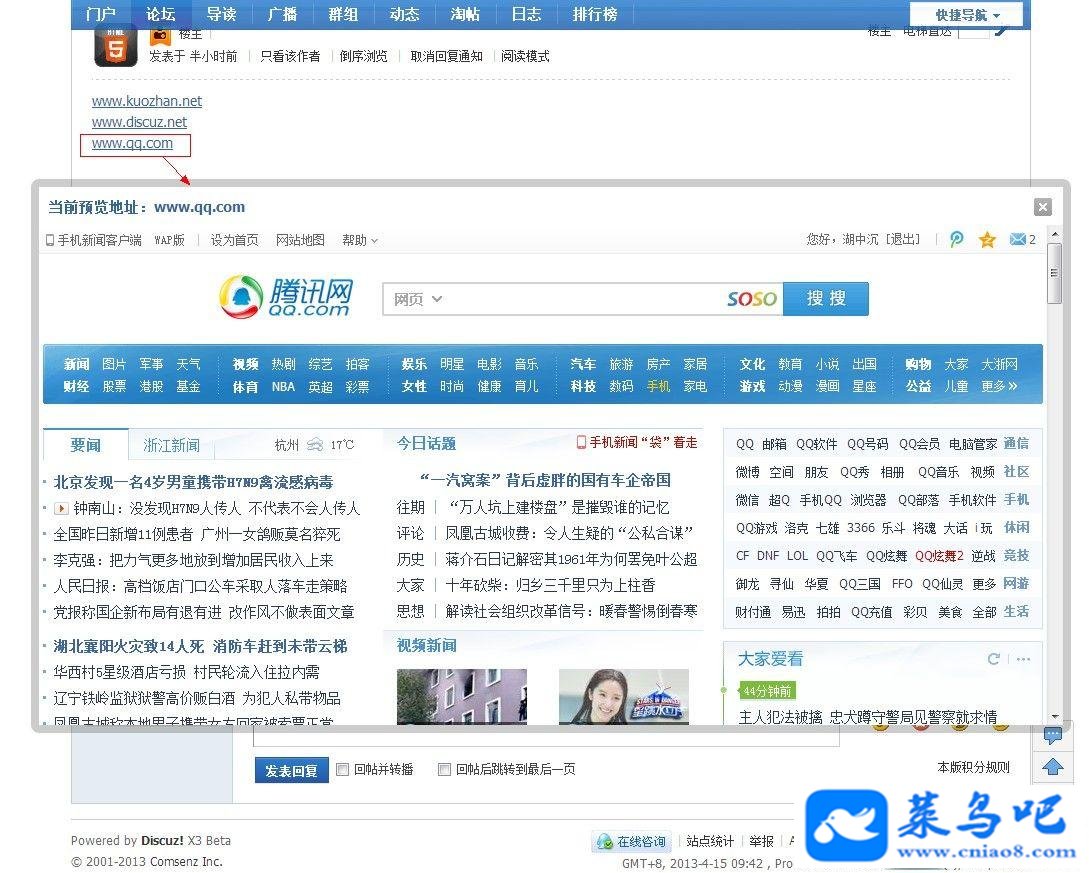Image resolution: width=1089 pixels, height=873 pixels.
Task: Click the 退出 logout link
Action: pos(903,240)
